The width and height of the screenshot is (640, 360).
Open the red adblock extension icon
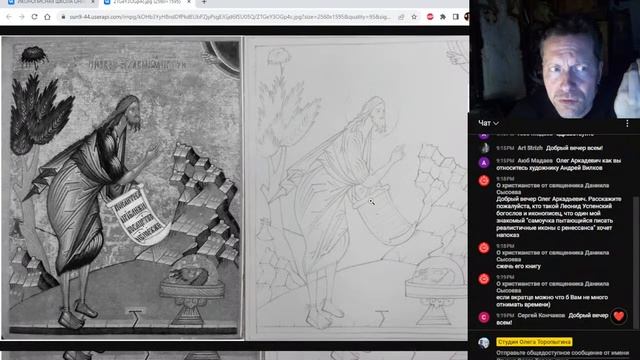(x=430, y=17)
